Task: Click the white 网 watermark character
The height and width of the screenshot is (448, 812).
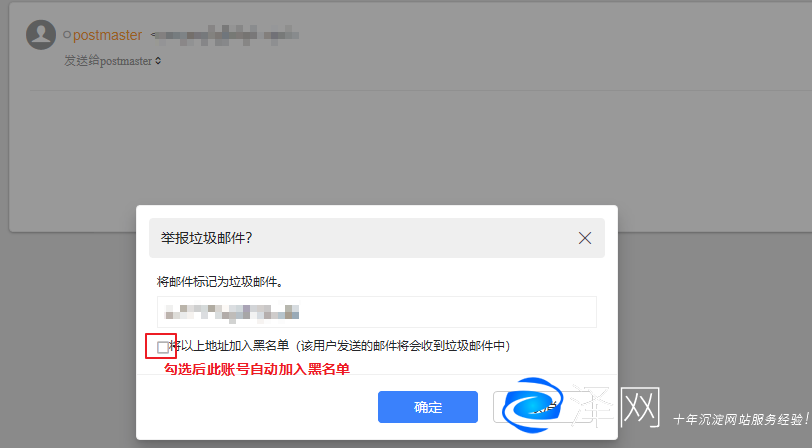Action: 640,408
